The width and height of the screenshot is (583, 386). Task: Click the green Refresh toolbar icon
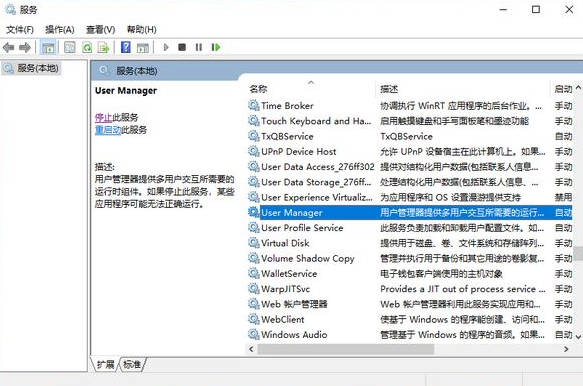(87, 47)
